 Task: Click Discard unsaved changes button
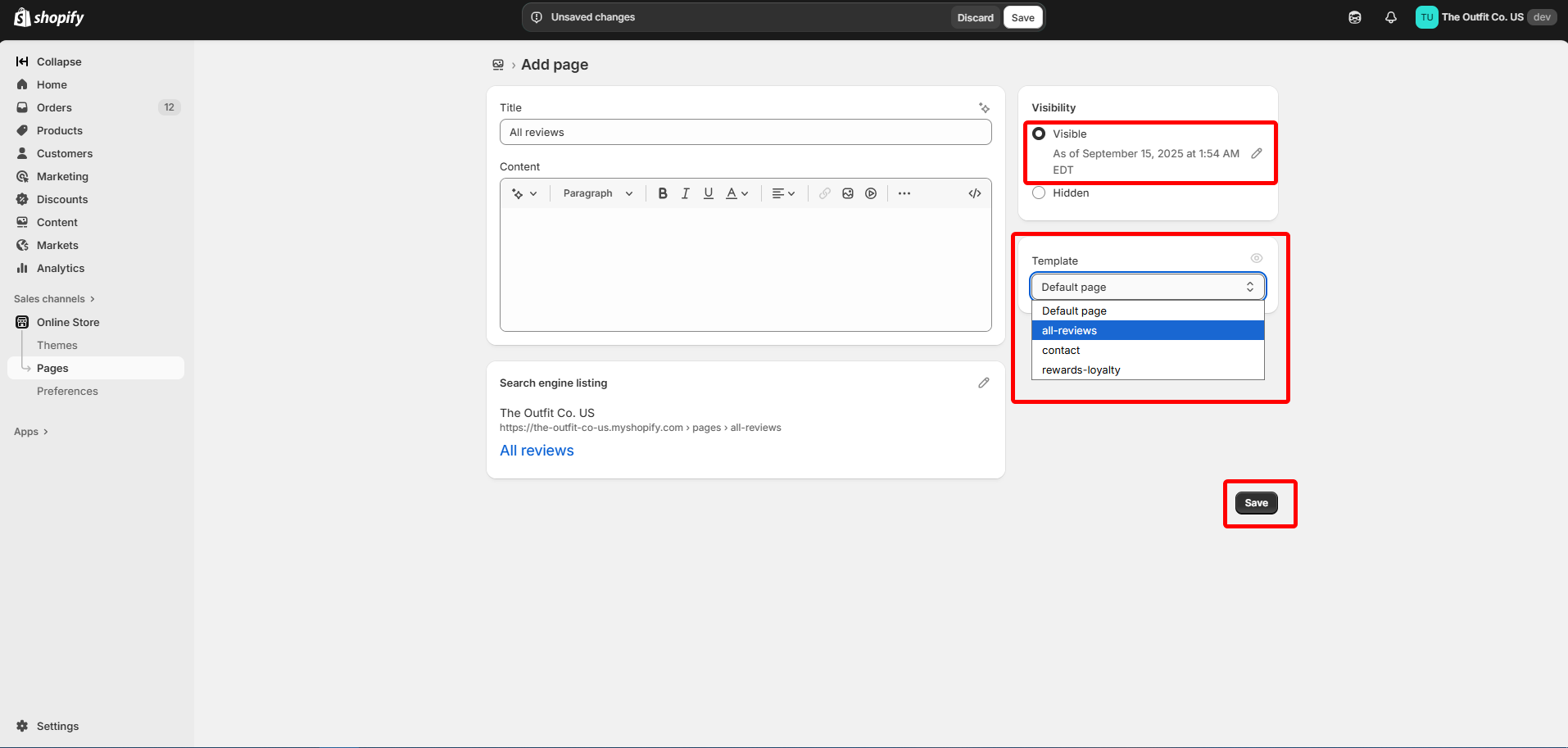click(975, 17)
